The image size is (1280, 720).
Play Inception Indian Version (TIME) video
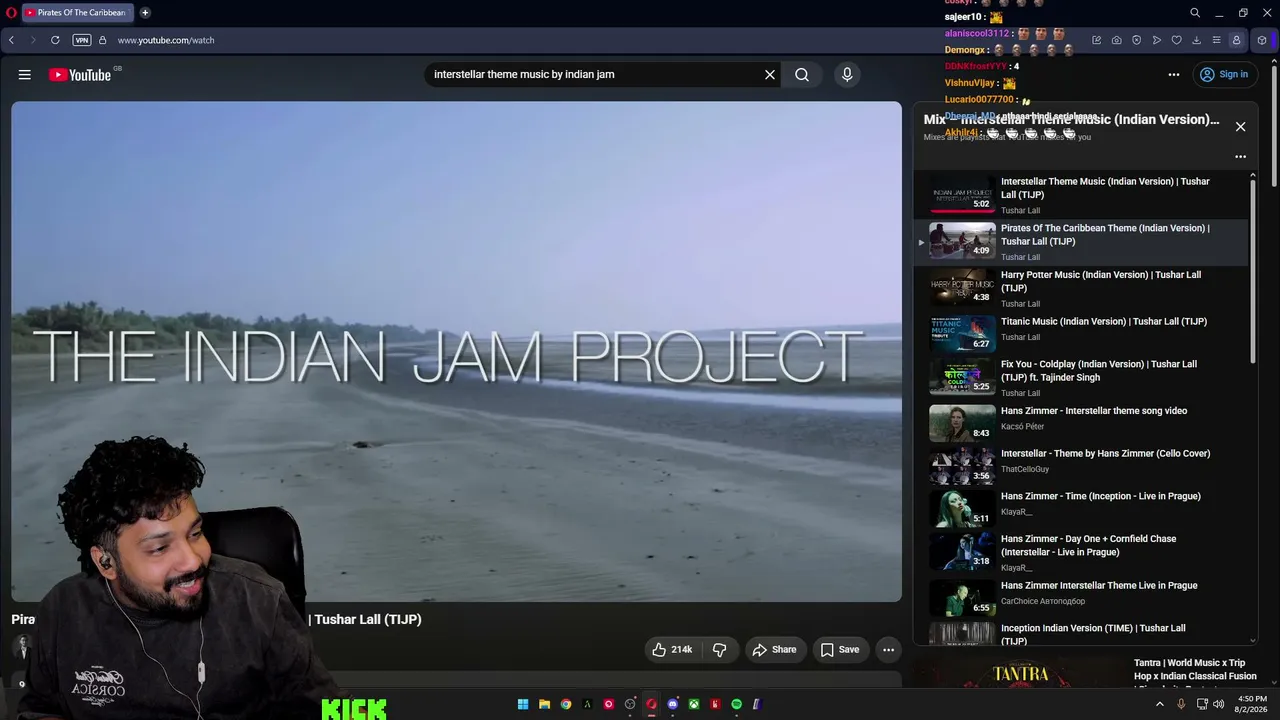1081,634
